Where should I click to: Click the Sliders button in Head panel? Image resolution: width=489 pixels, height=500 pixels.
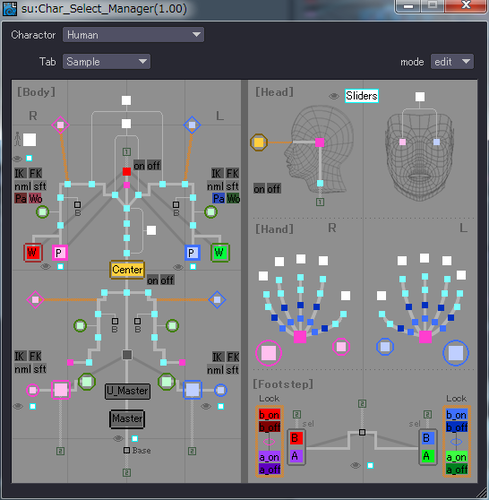pyautogui.click(x=361, y=96)
